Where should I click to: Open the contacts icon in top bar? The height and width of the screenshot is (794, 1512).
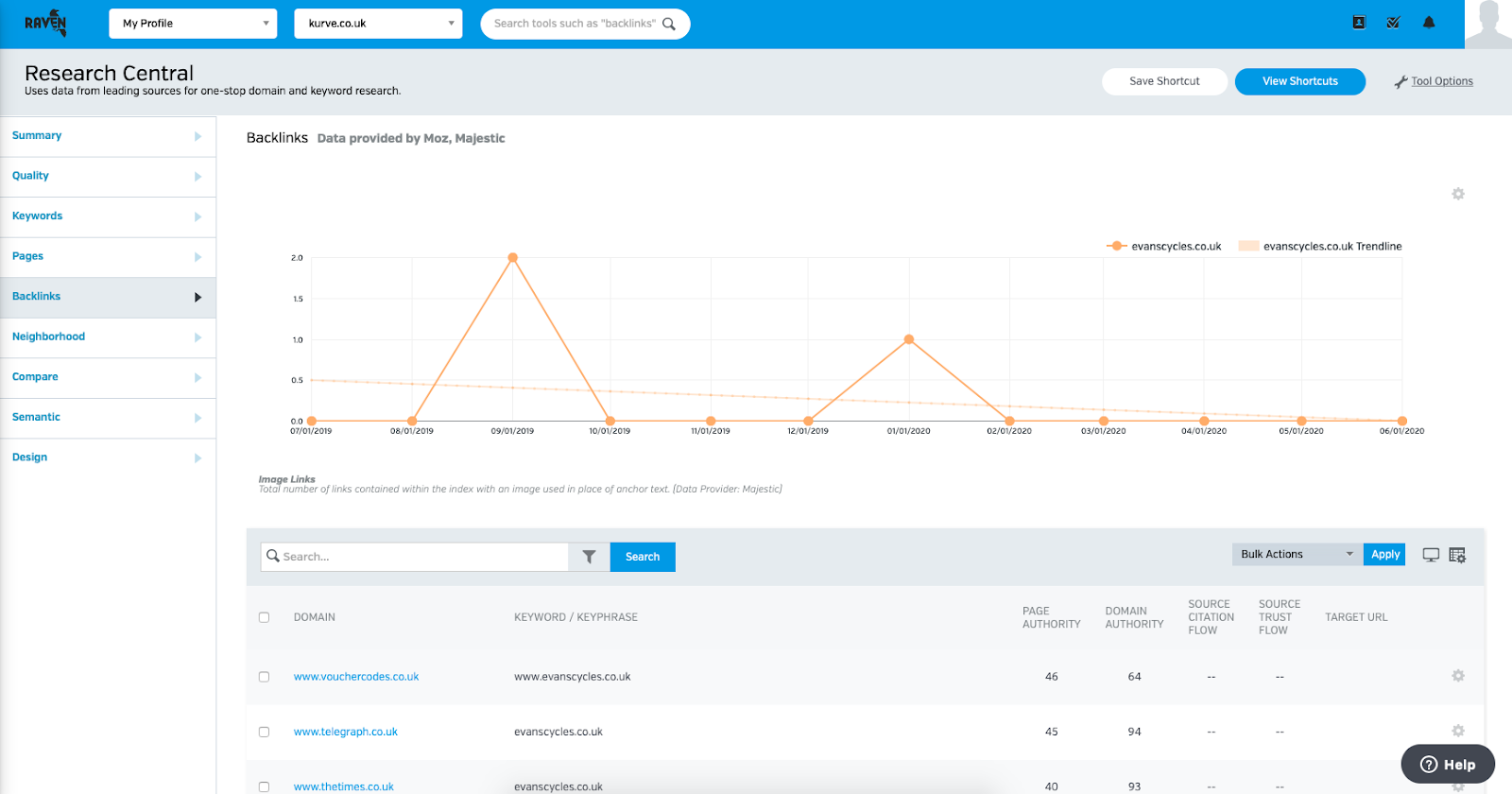pyautogui.click(x=1359, y=23)
